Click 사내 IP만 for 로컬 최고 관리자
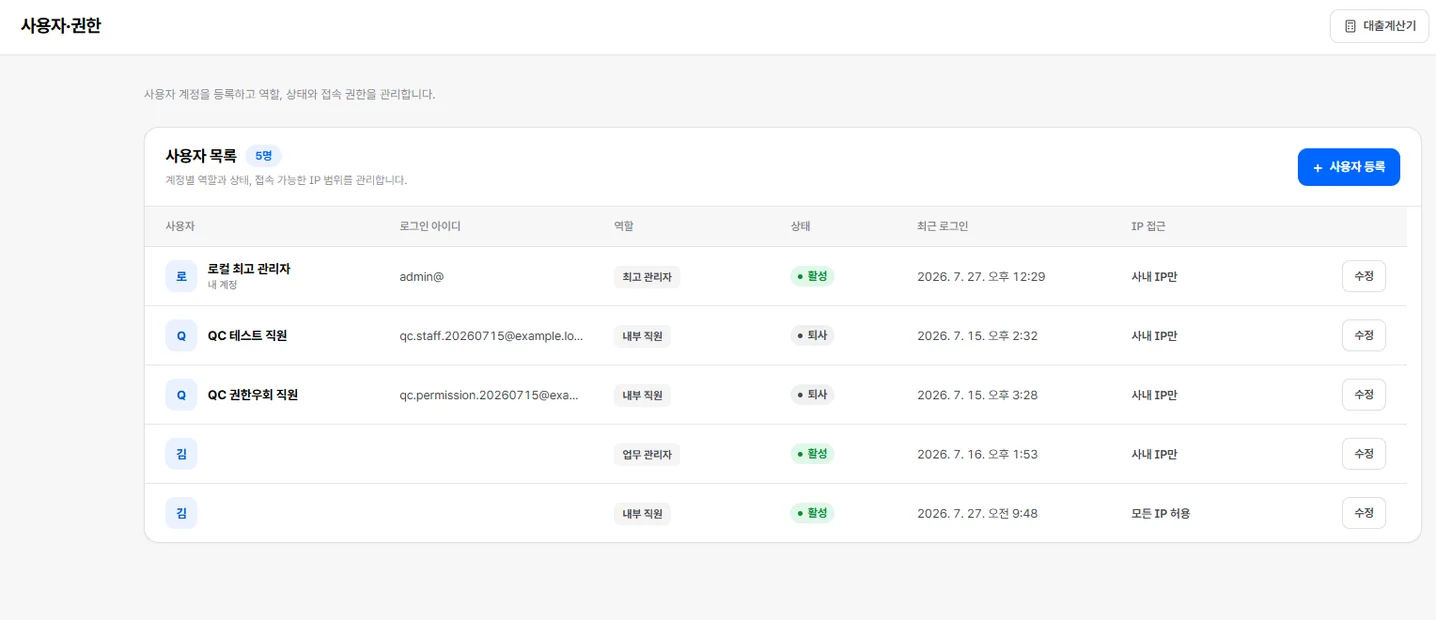Screen dimensions: 1436x620 [1154, 277]
